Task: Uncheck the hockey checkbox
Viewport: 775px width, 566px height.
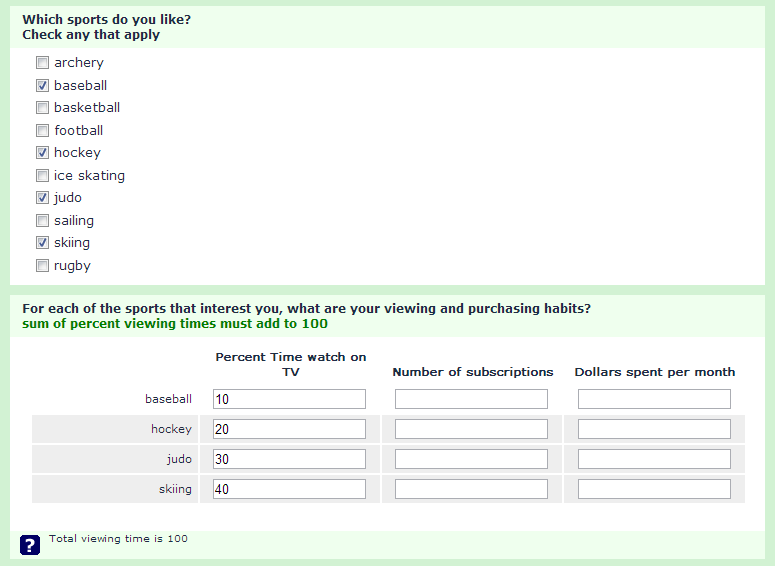Action: pyautogui.click(x=43, y=153)
